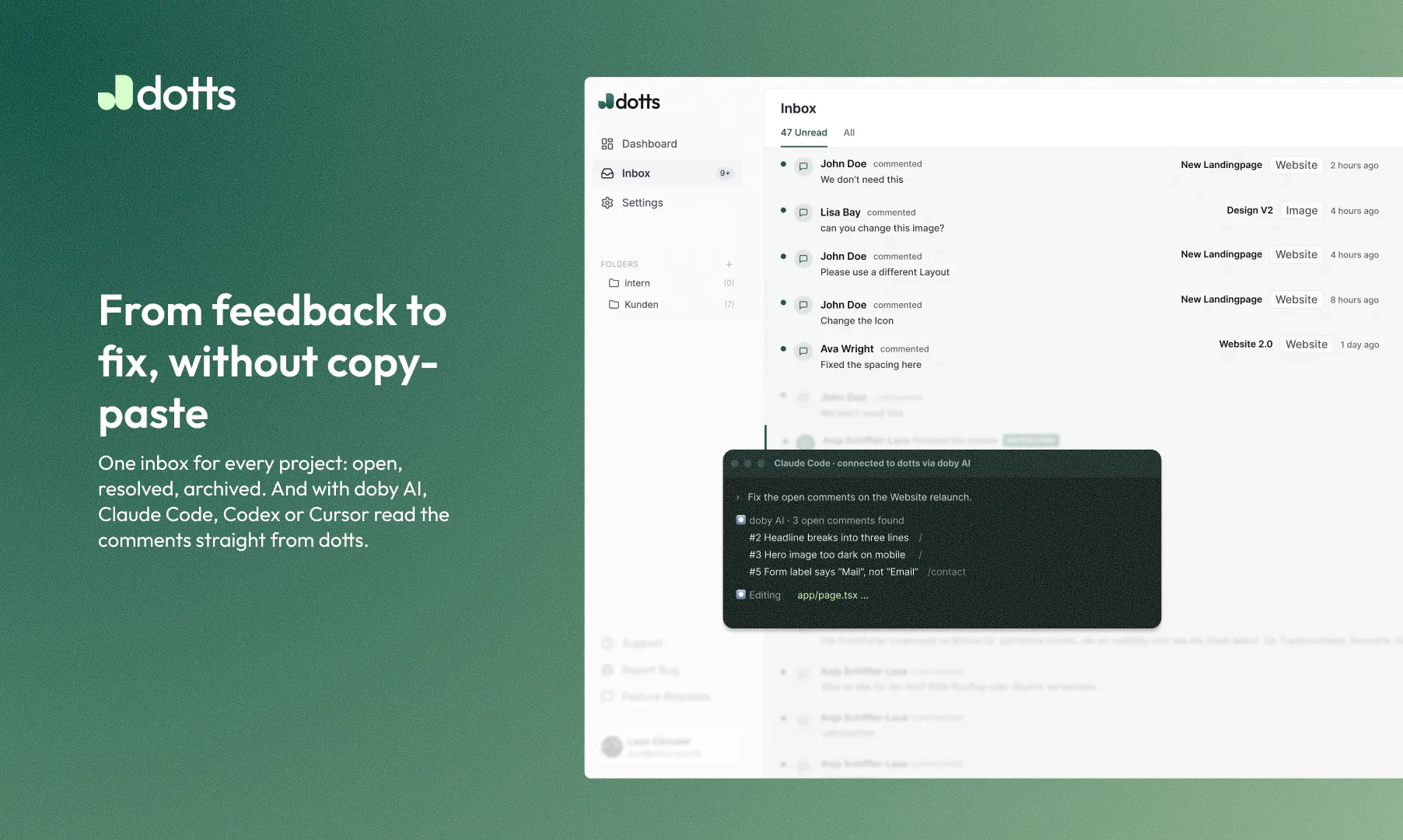Open comment "can you change this image?"
The height and width of the screenshot is (840, 1403).
[x=882, y=229]
